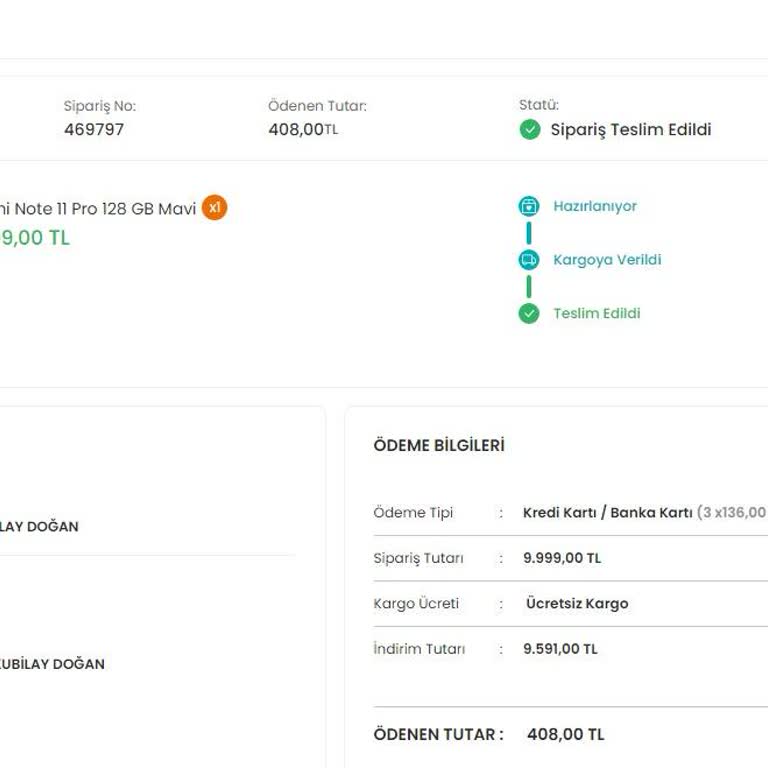Click the green checkmark beside Sipariş Teslim Edildi
The image size is (768, 768).
pyautogui.click(x=529, y=130)
